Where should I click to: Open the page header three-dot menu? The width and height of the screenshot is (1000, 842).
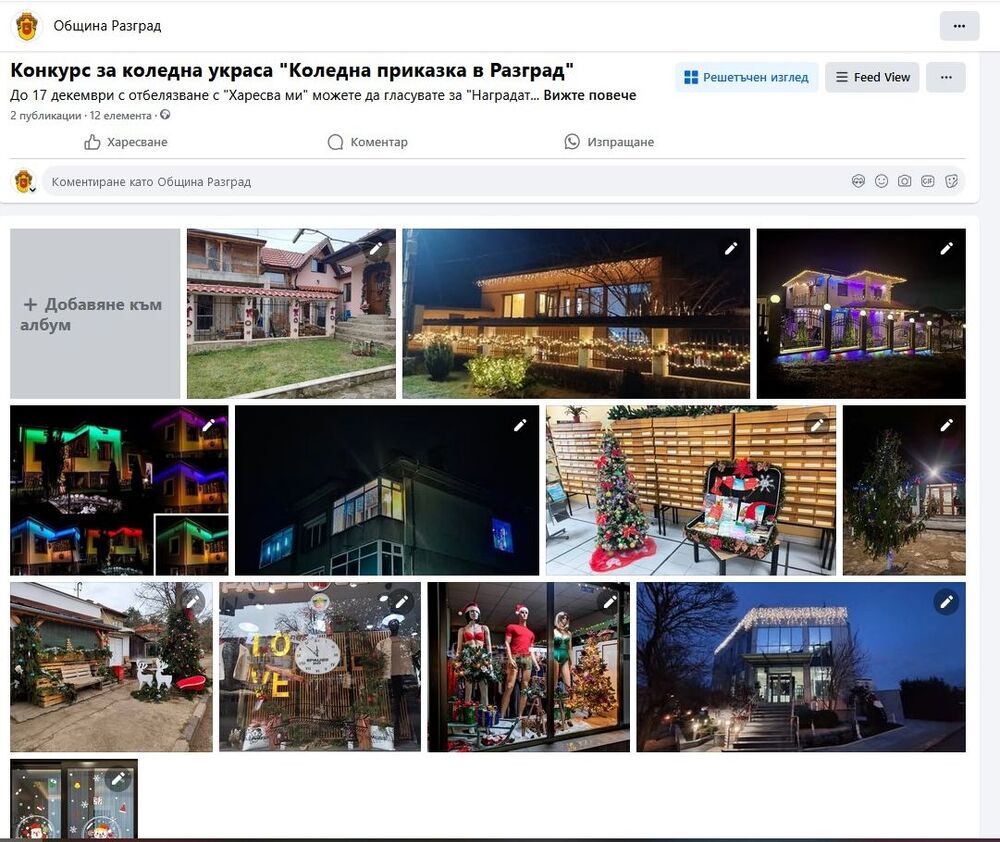(x=959, y=26)
